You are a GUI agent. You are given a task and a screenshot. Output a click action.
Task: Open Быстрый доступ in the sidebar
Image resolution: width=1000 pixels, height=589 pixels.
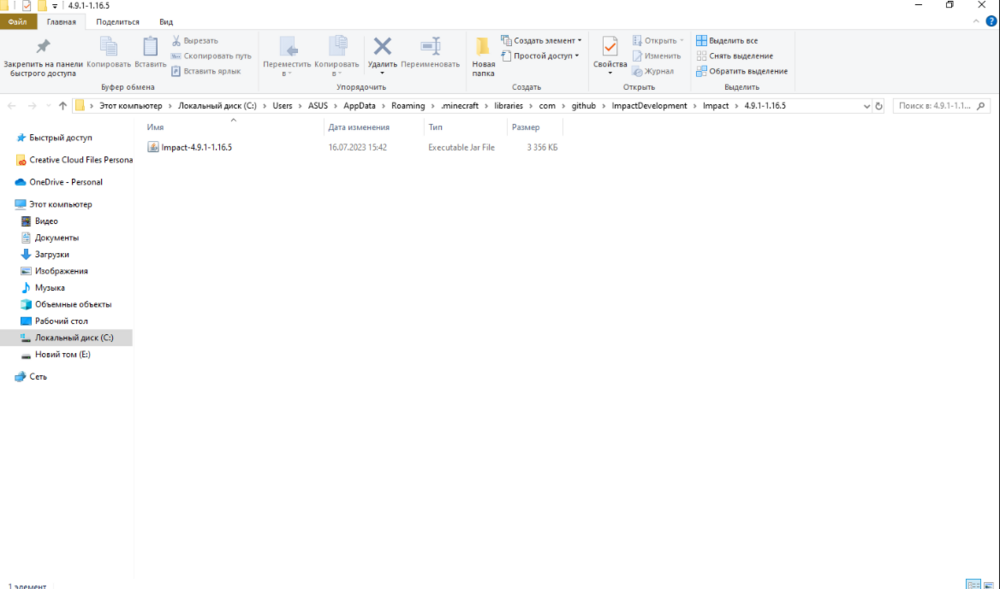pyautogui.click(x=61, y=138)
